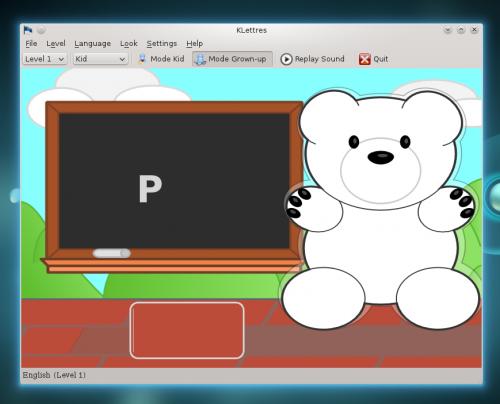This screenshot has width=500, height=404.
Task: Click the Mode Grown-up person icon
Action: [200, 59]
